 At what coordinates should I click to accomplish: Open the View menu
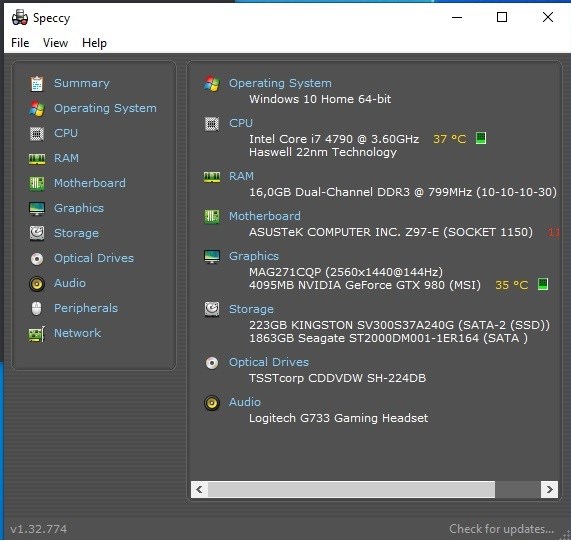click(x=55, y=43)
